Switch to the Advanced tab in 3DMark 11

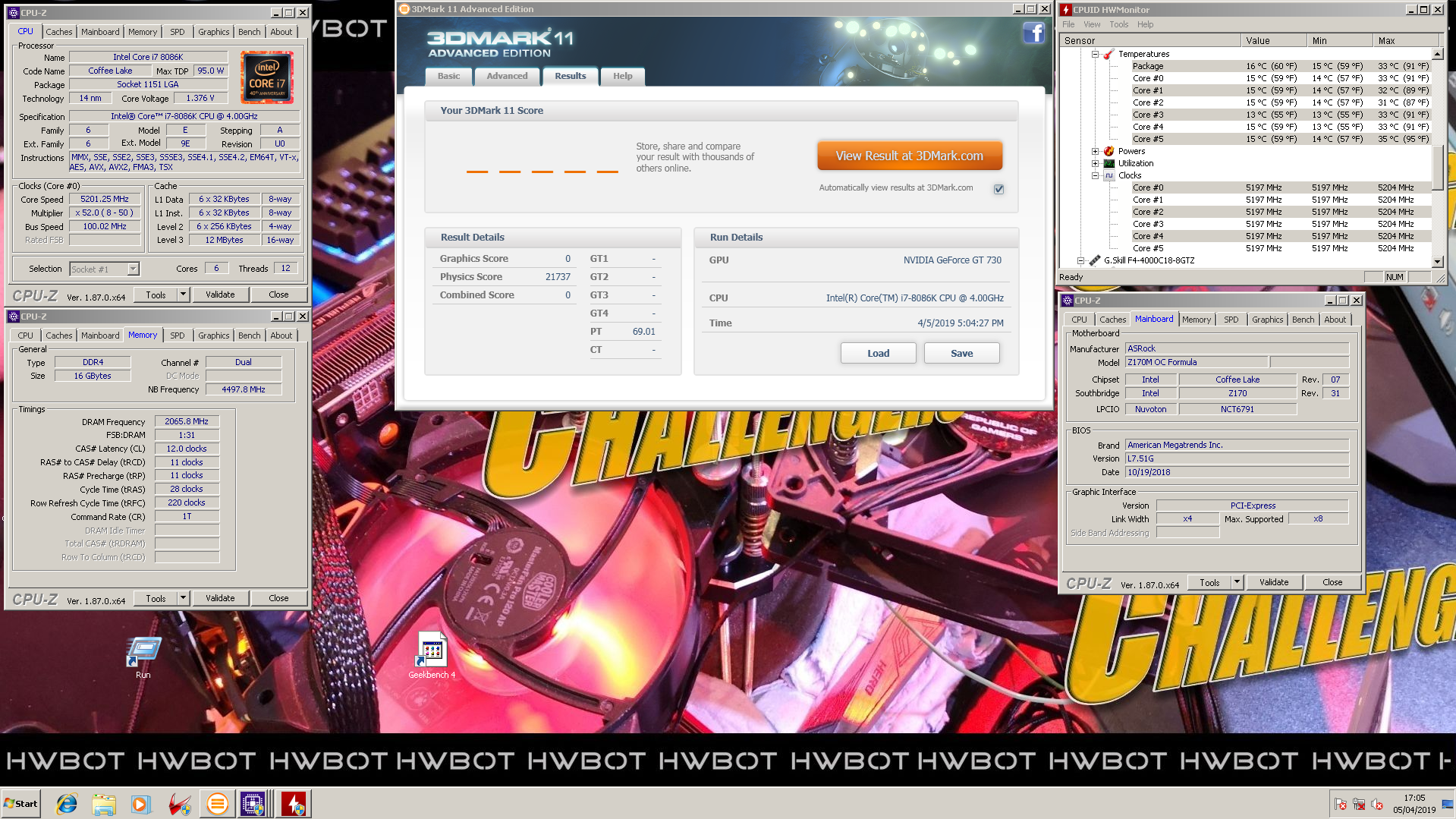(x=507, y=76)
